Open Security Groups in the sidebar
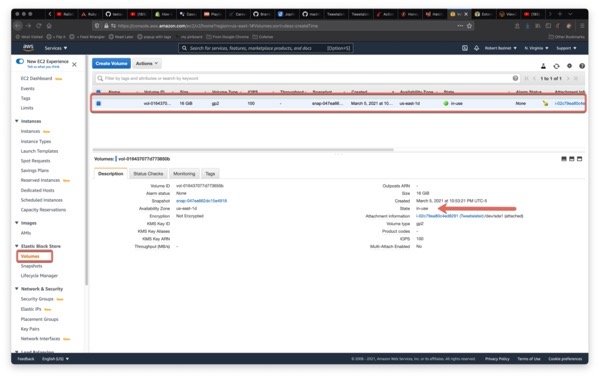This screenshot has width=599, height=378. (37, 299)
